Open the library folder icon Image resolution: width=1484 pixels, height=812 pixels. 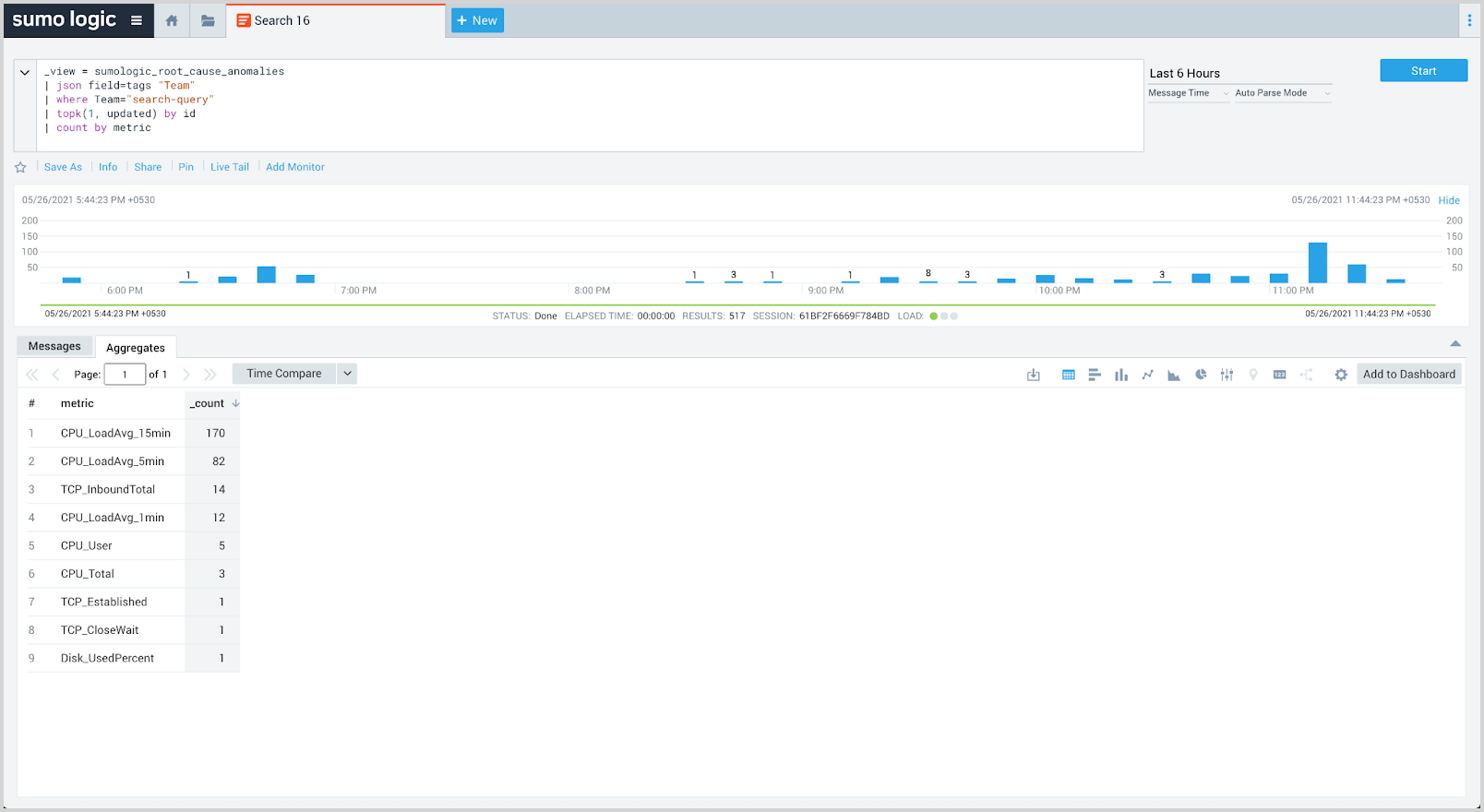[208, 20]
